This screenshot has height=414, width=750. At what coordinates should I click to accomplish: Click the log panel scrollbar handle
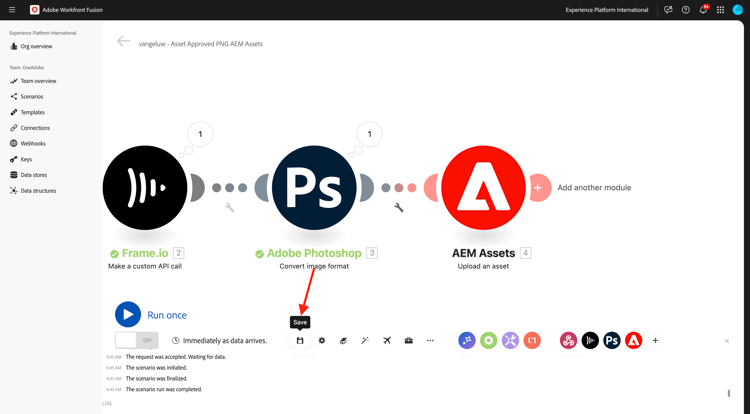coord(728,393)
